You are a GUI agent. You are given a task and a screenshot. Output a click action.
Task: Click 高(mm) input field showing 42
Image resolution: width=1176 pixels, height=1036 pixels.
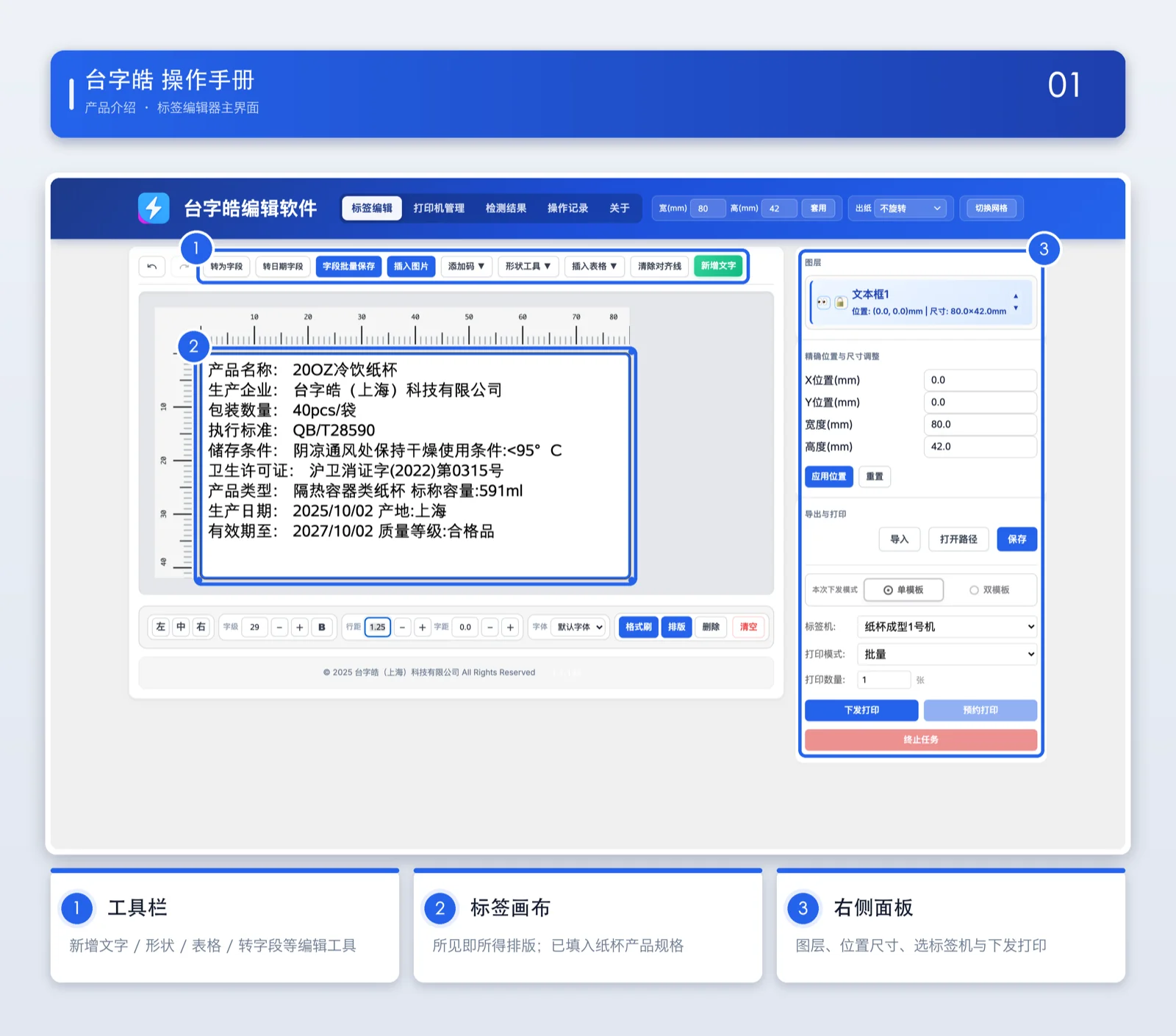[x=779, y=209]
